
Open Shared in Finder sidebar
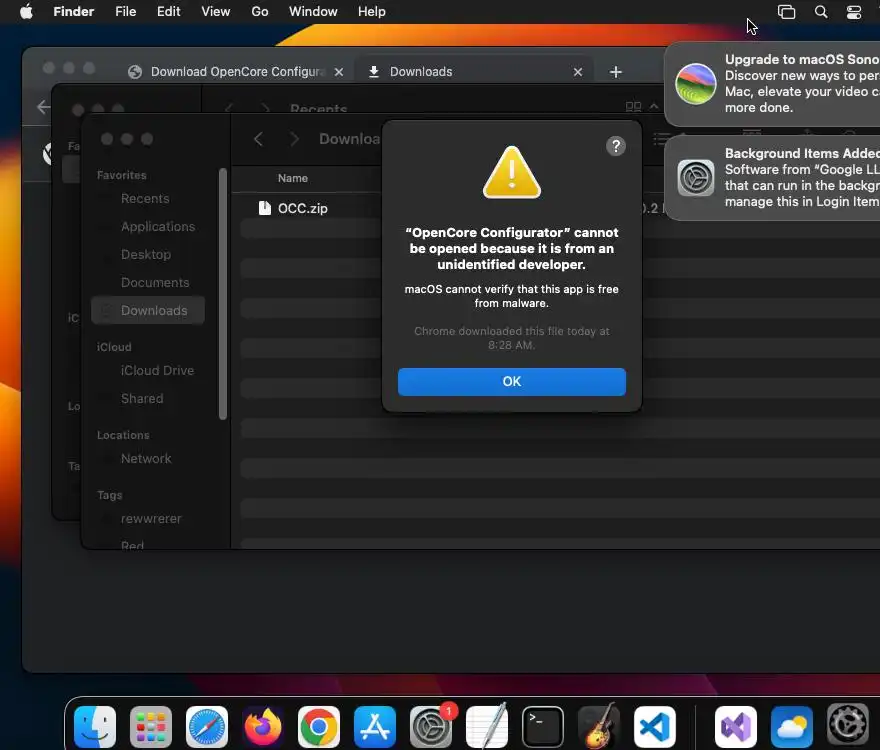point(142,399)
